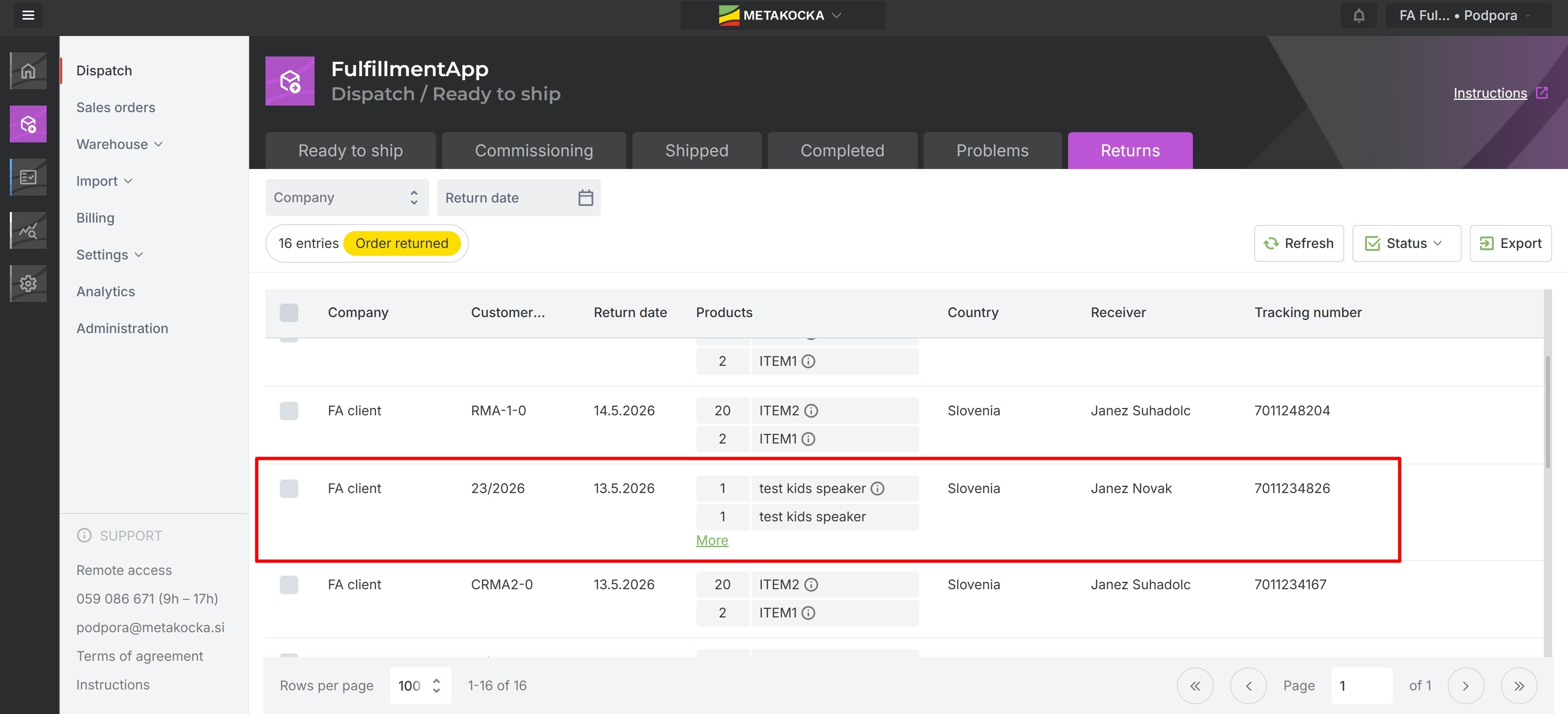Show info for ITEM2 in CRMA2-0 row
The height and width of the screenshot is (714, 1568).
tap(811, 584)
